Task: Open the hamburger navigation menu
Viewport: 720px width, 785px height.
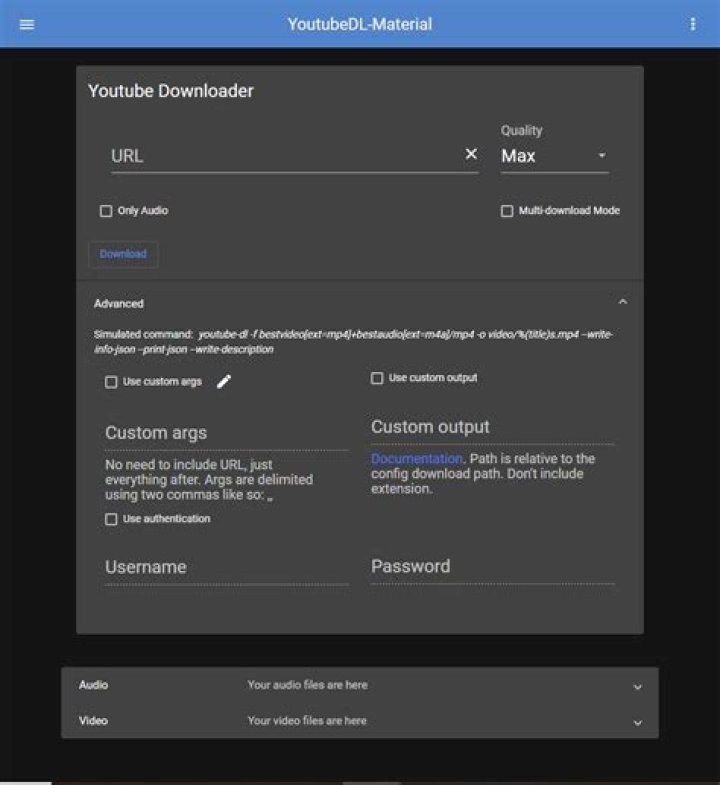Action: [x=27, y=25]
